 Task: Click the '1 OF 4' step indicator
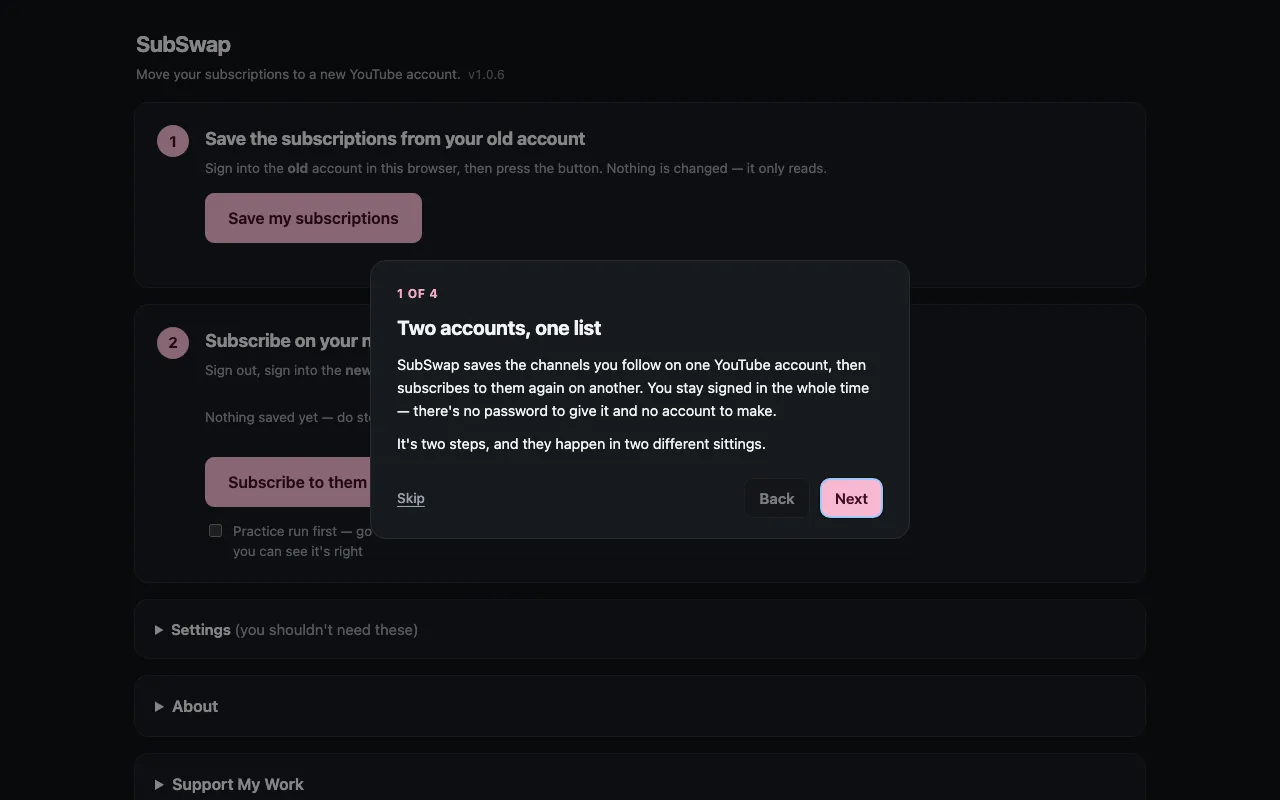pos(417,293)
